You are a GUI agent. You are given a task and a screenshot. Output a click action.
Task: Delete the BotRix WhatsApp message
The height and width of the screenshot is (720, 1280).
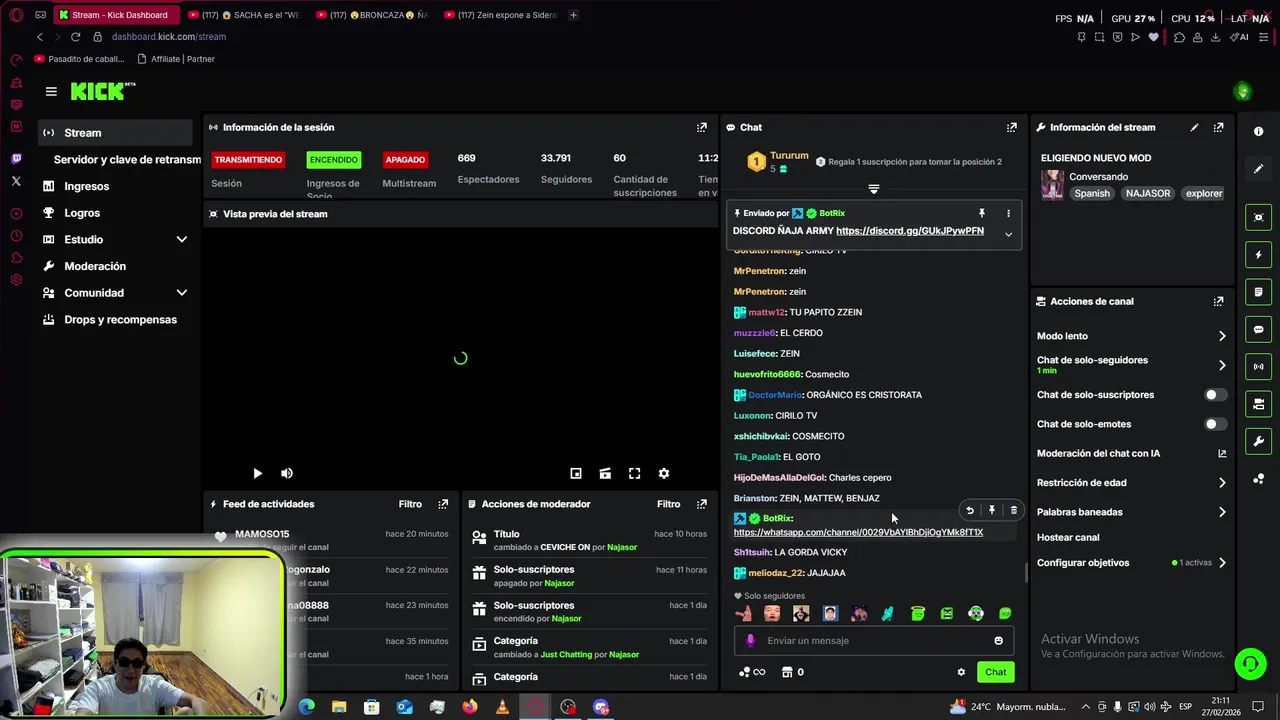[1014, 510]
